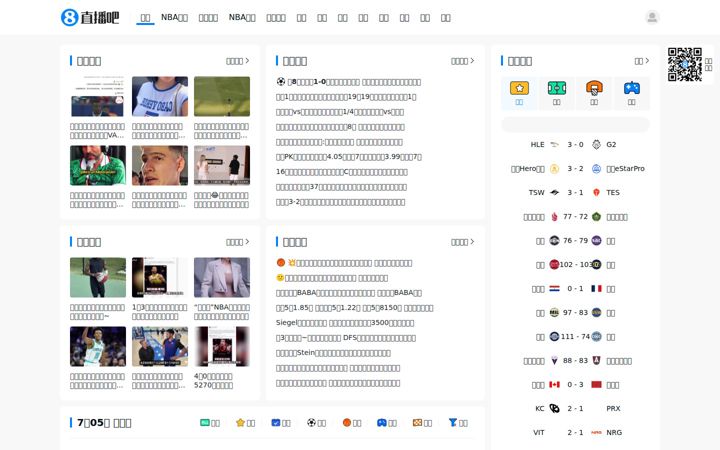Click the blue funnel filter icon
The width and height of the screenshot is (720, 450).
(x=453, y=422)
